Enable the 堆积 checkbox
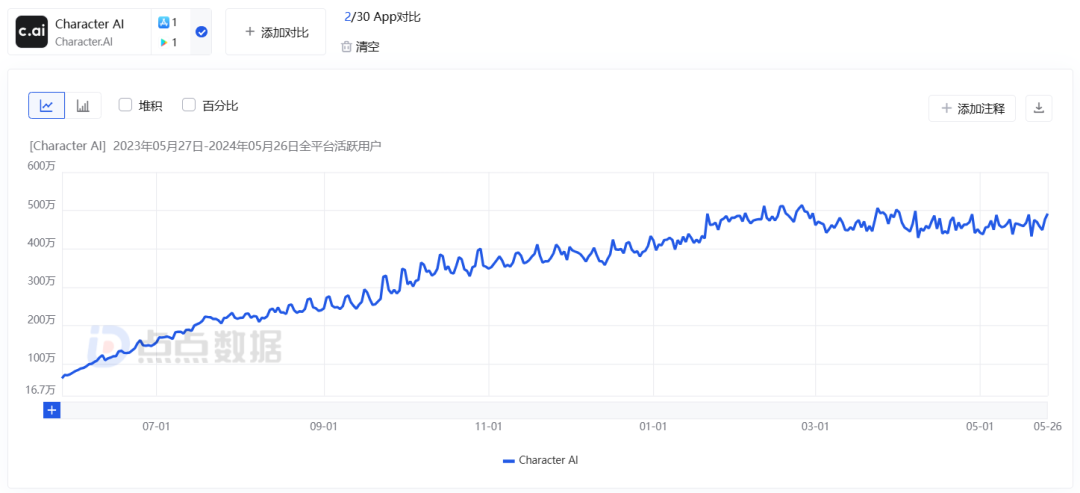This screenshot has height=493, width=1080. pos(126,105)
